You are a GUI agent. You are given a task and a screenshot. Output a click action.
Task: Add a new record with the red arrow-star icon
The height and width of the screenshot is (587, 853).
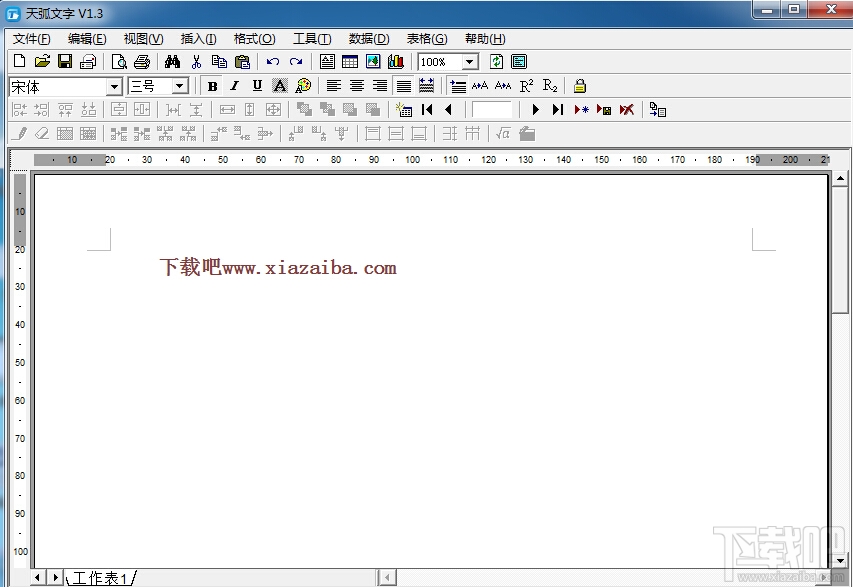click(582, 110)
